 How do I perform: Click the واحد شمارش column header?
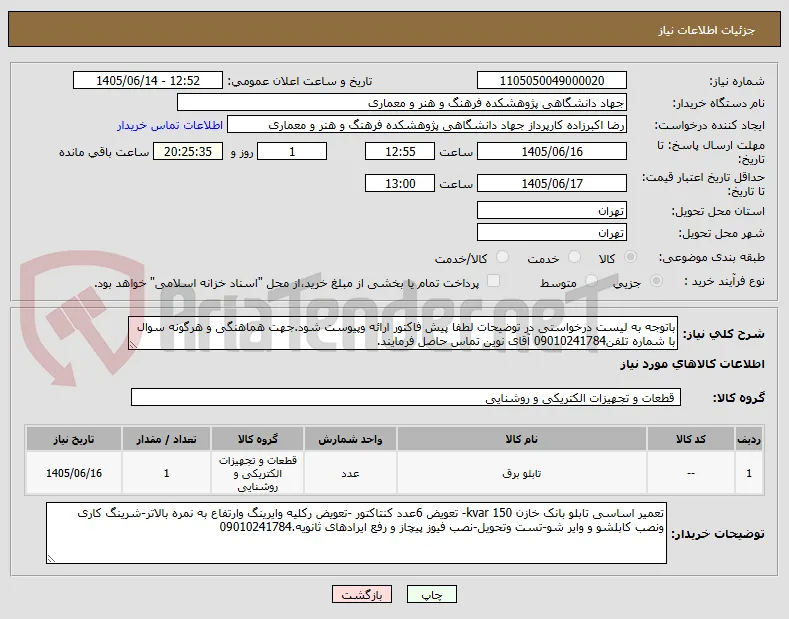click(x=350, y=439)
